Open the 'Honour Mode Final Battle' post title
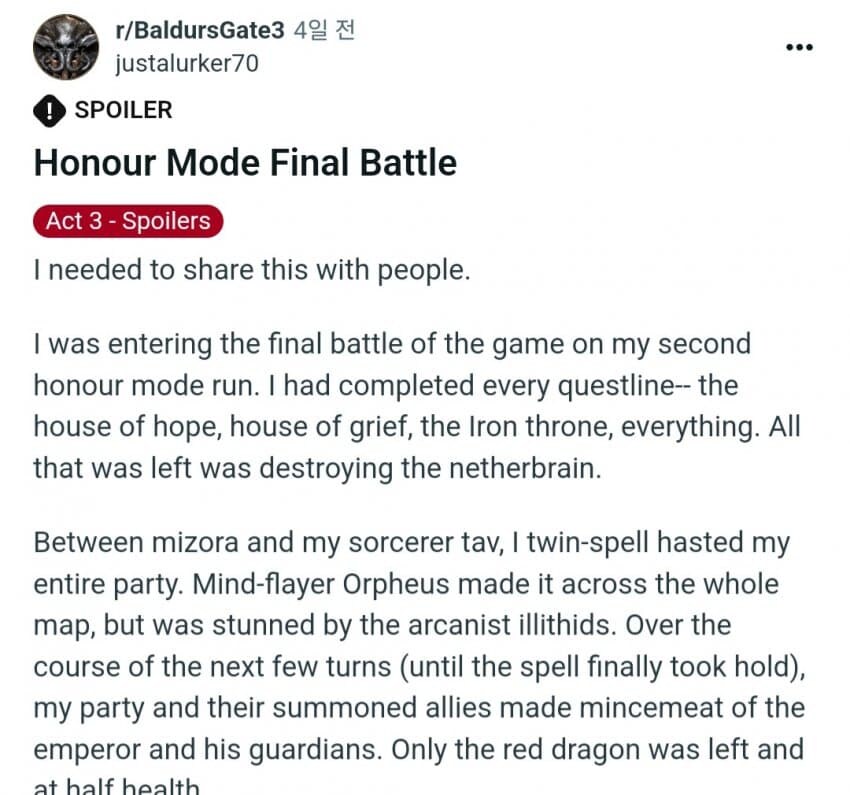 [x=246, y=163]
